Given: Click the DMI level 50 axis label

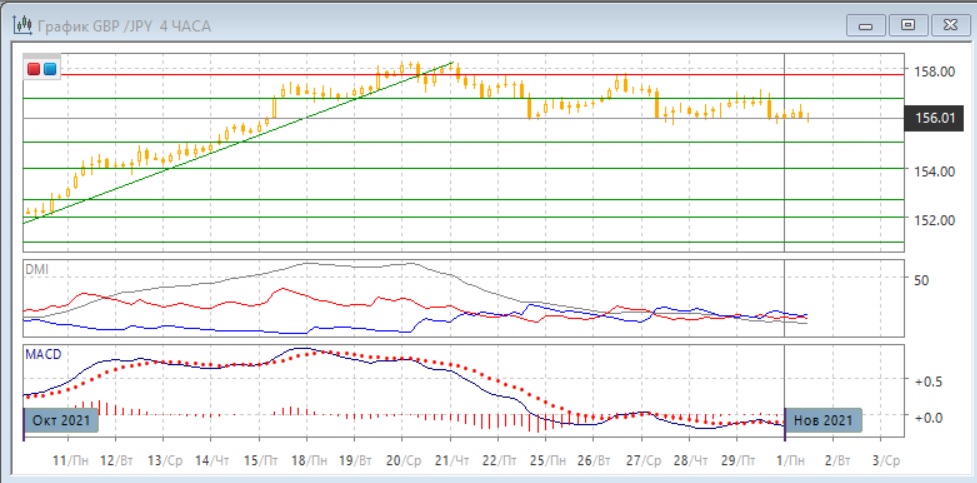Looking at the screenshot, I should click(920, 281).
